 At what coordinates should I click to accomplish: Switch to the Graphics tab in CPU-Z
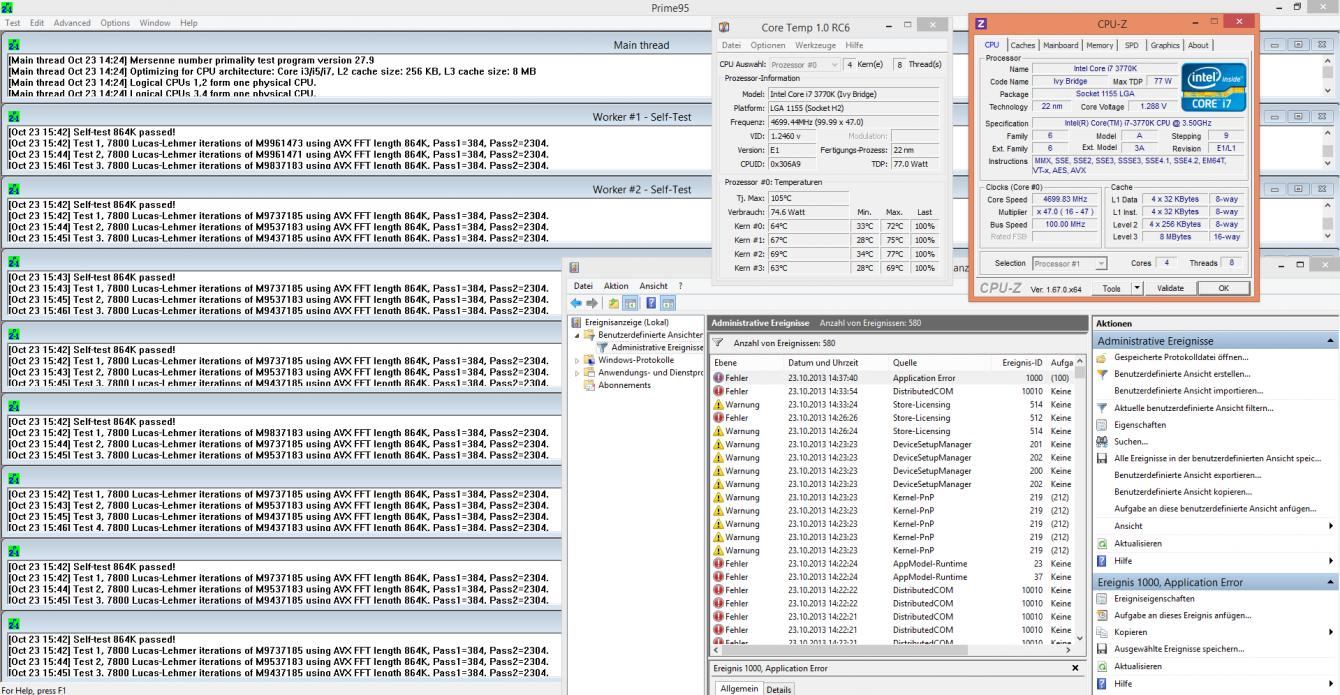point(1164,45)
